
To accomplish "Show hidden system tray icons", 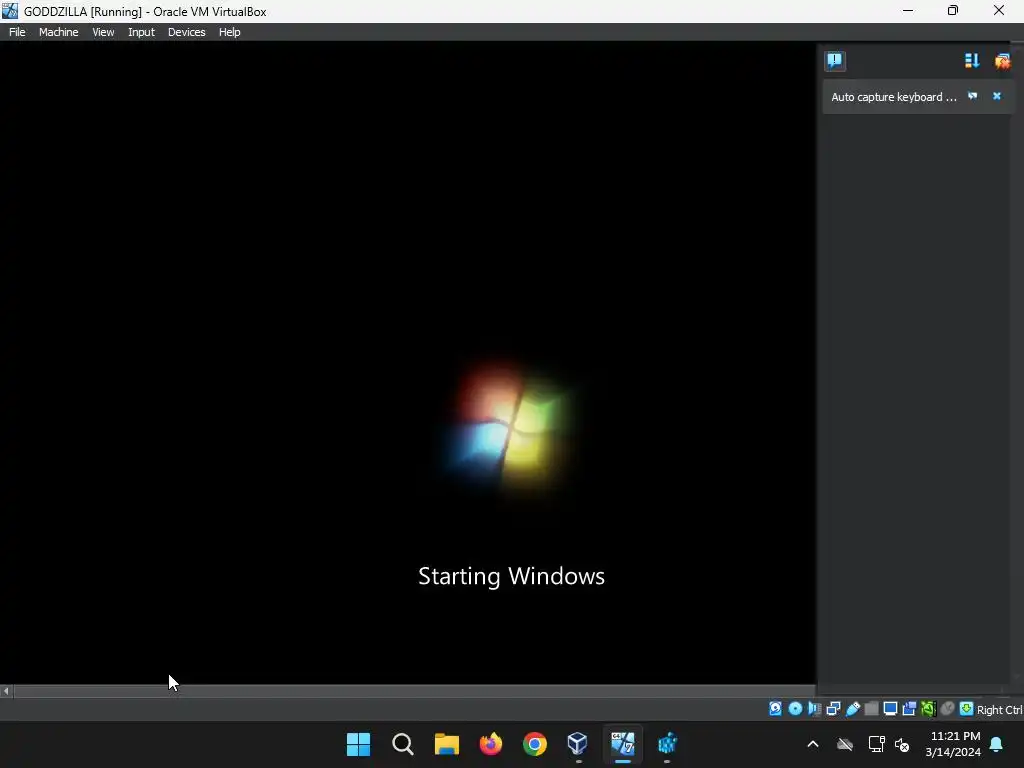I will [x=813, y=744].
